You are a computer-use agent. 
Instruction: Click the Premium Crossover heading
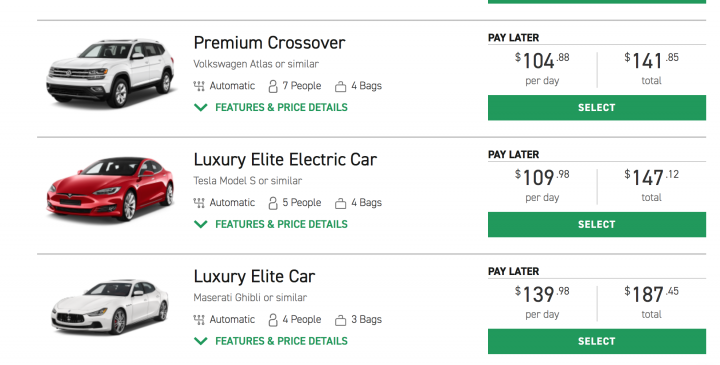[x=269, y=43]
